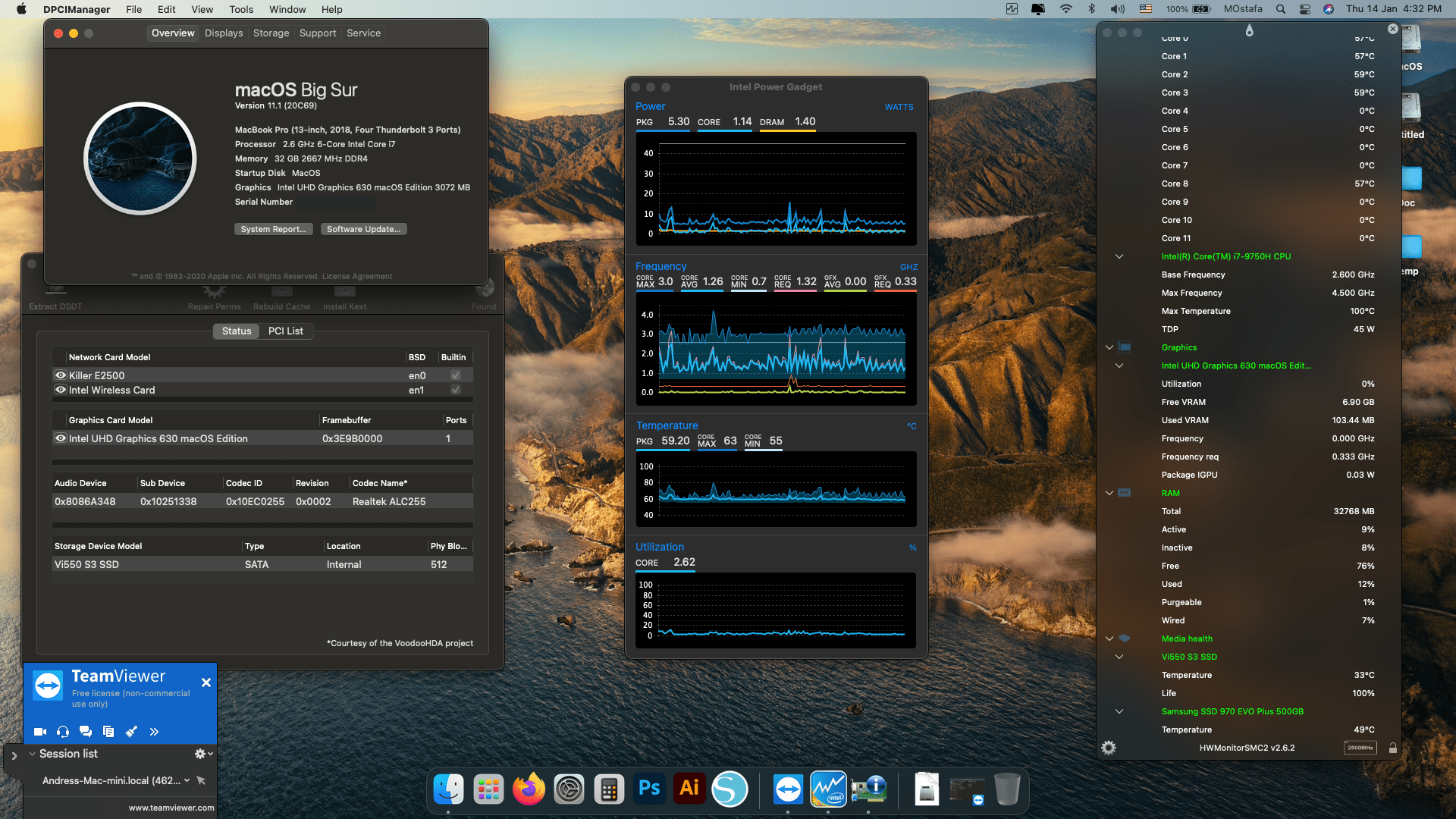Screen dimensions: 1456x819
Task: Launch Illustrator from Dock
Action: [x=689, y=789]
